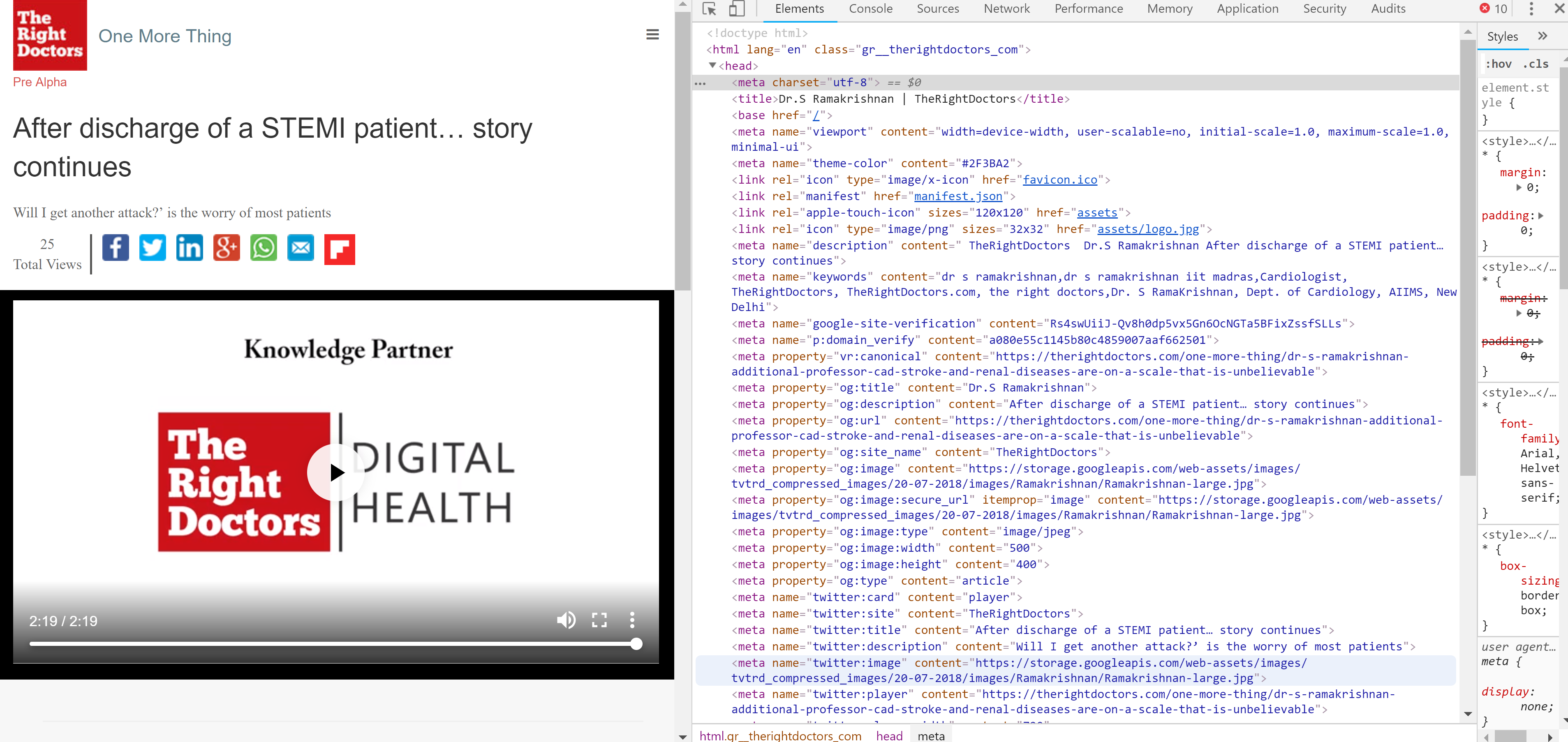Open the Network tab
This screenshot has height=742, width=1568.
(x=1006, y=9)
